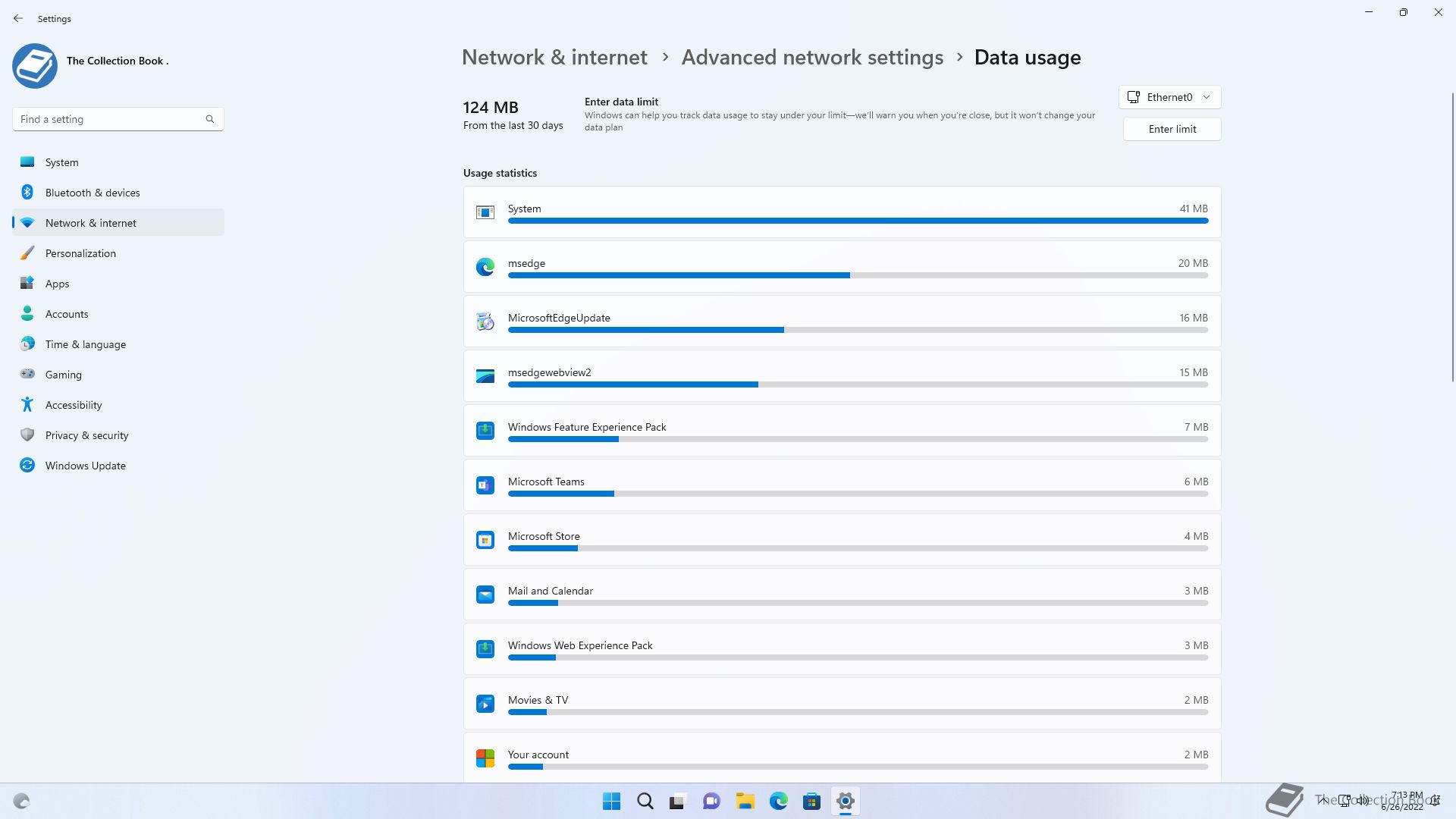Open Microsoft Store from the taskbar
This screenshot has width=1456, height=819.
coord(812,801)
